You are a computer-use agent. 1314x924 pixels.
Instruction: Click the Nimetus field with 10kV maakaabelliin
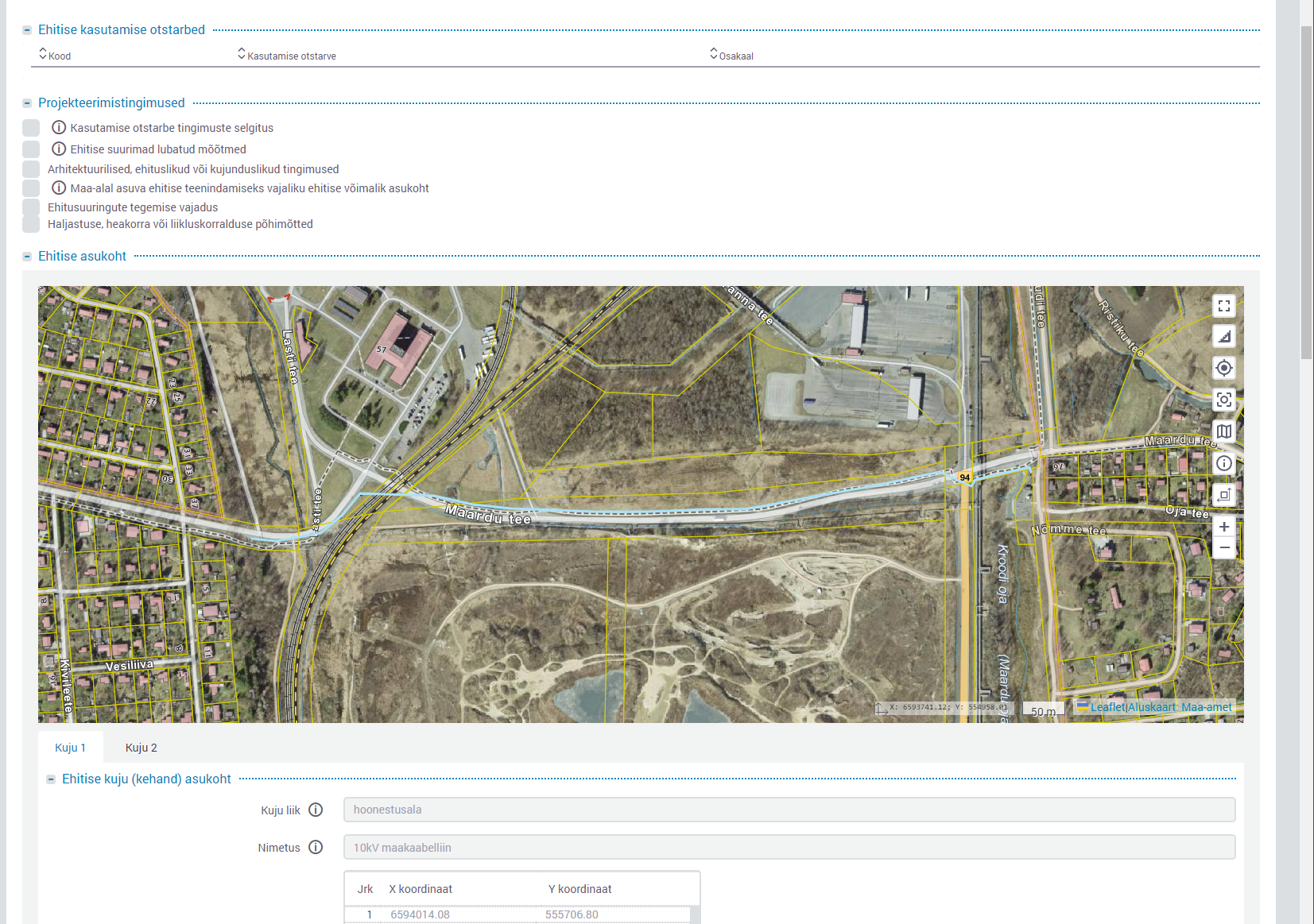[x=789, y=848]
